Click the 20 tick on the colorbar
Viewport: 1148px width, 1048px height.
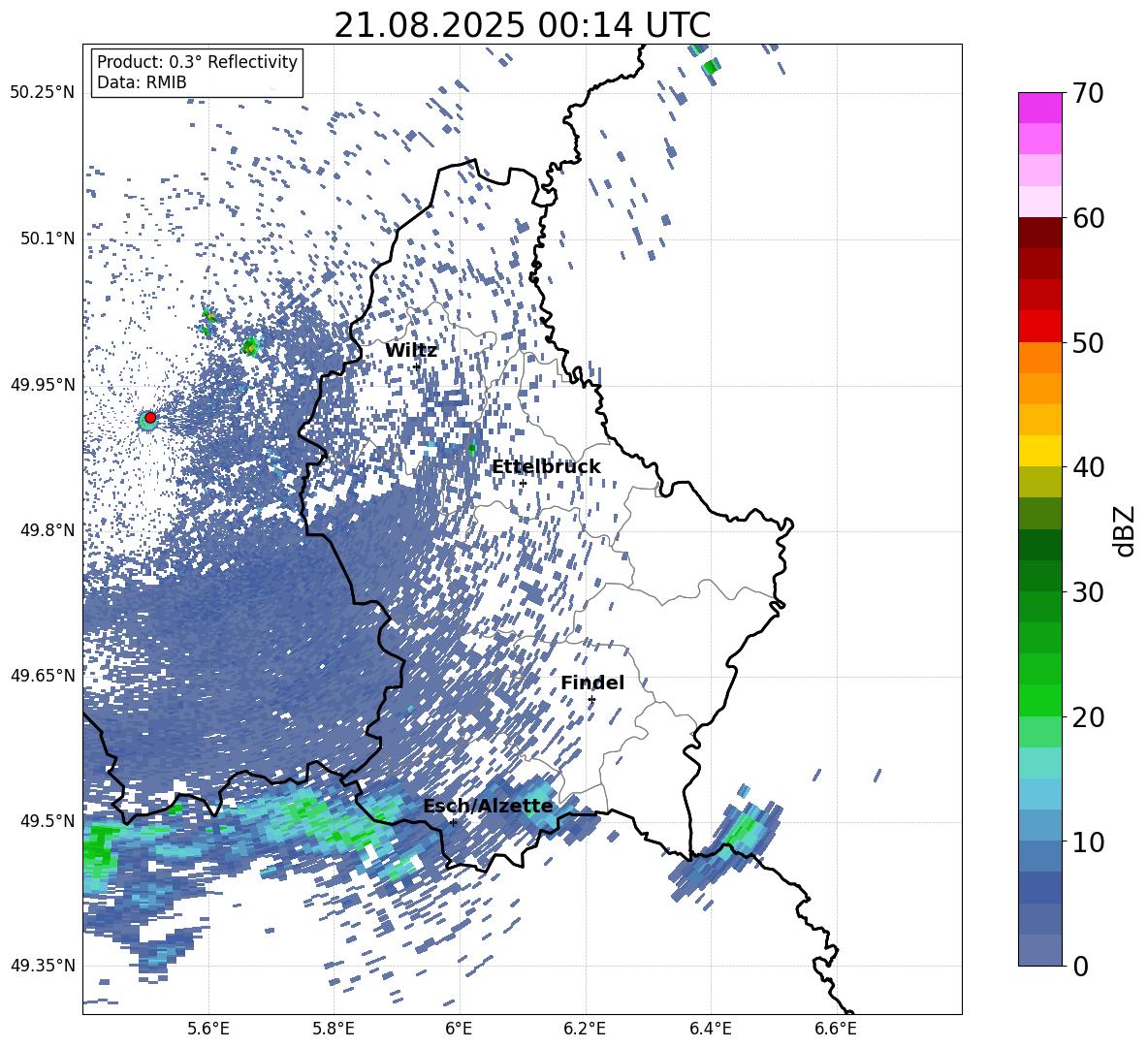(1088, 717)
